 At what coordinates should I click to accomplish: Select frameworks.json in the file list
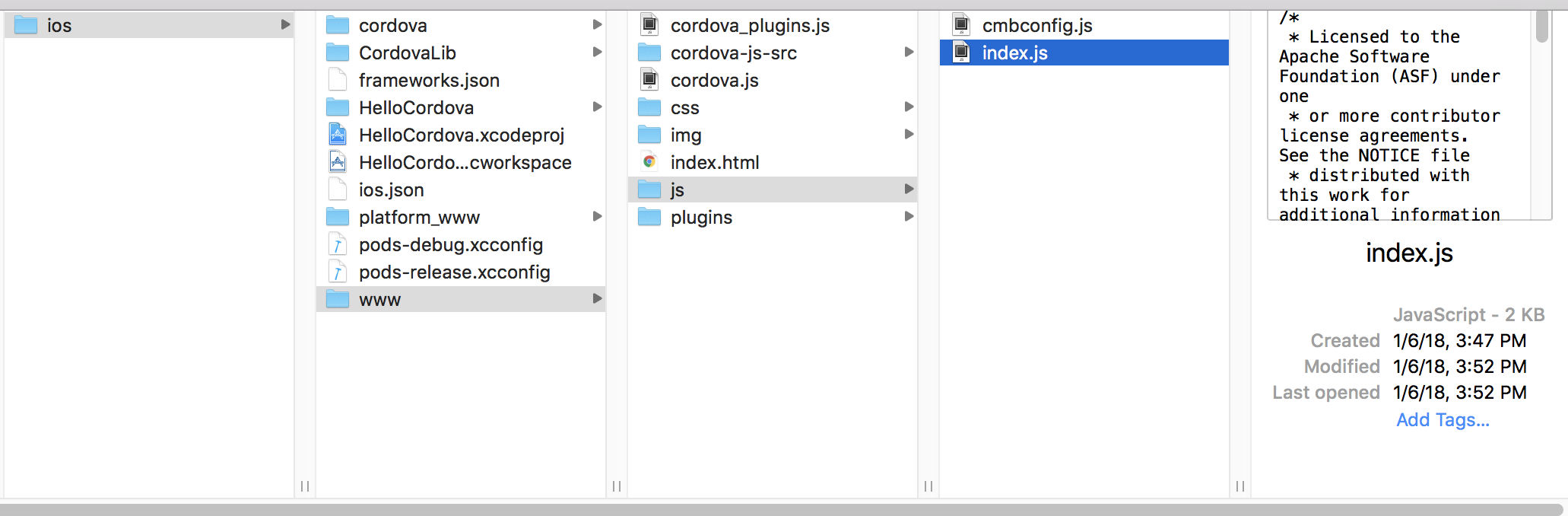(430, 80)
